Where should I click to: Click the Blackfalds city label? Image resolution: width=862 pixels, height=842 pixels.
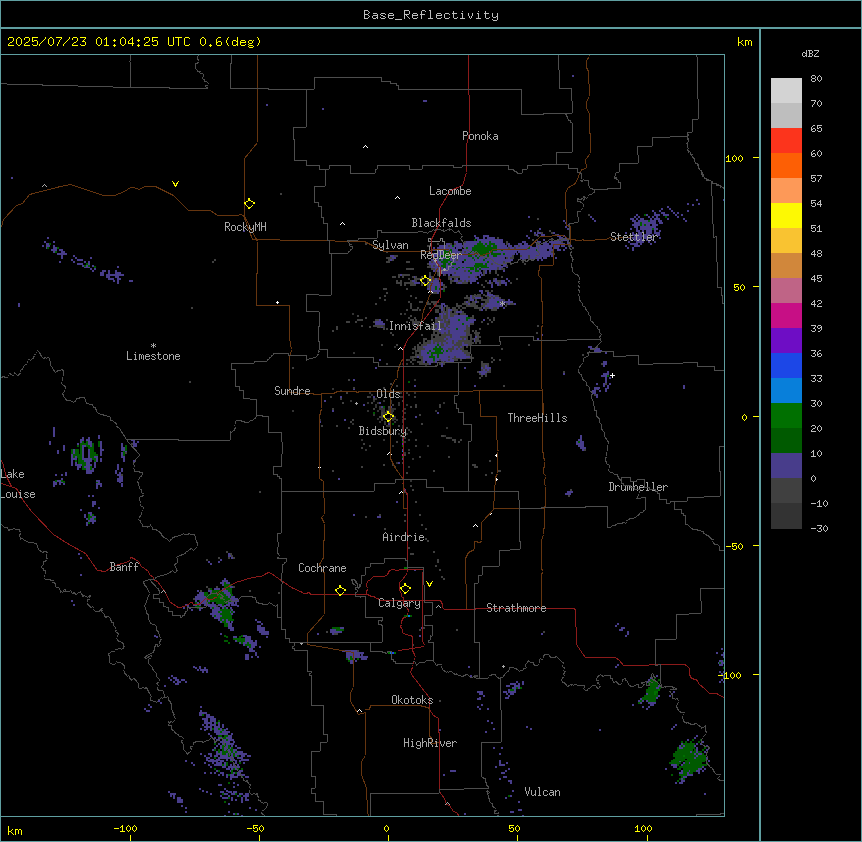click(441, 223)
